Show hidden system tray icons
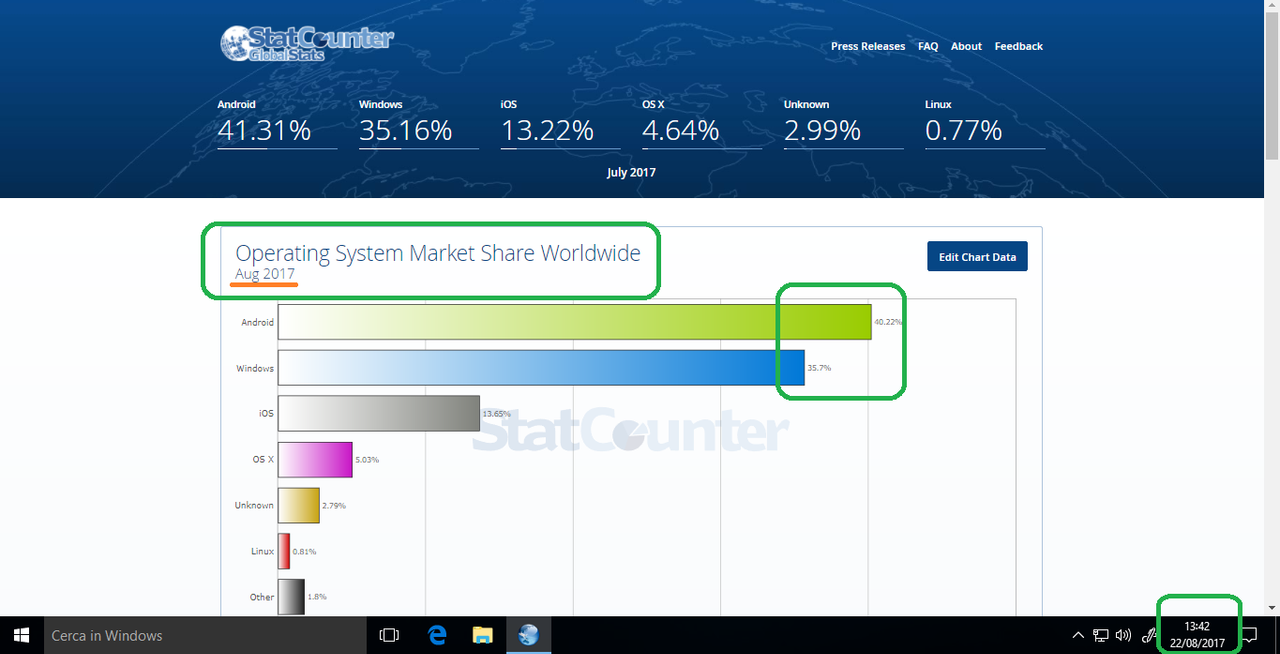The image size is (1280, 654). click(1078, 635)
